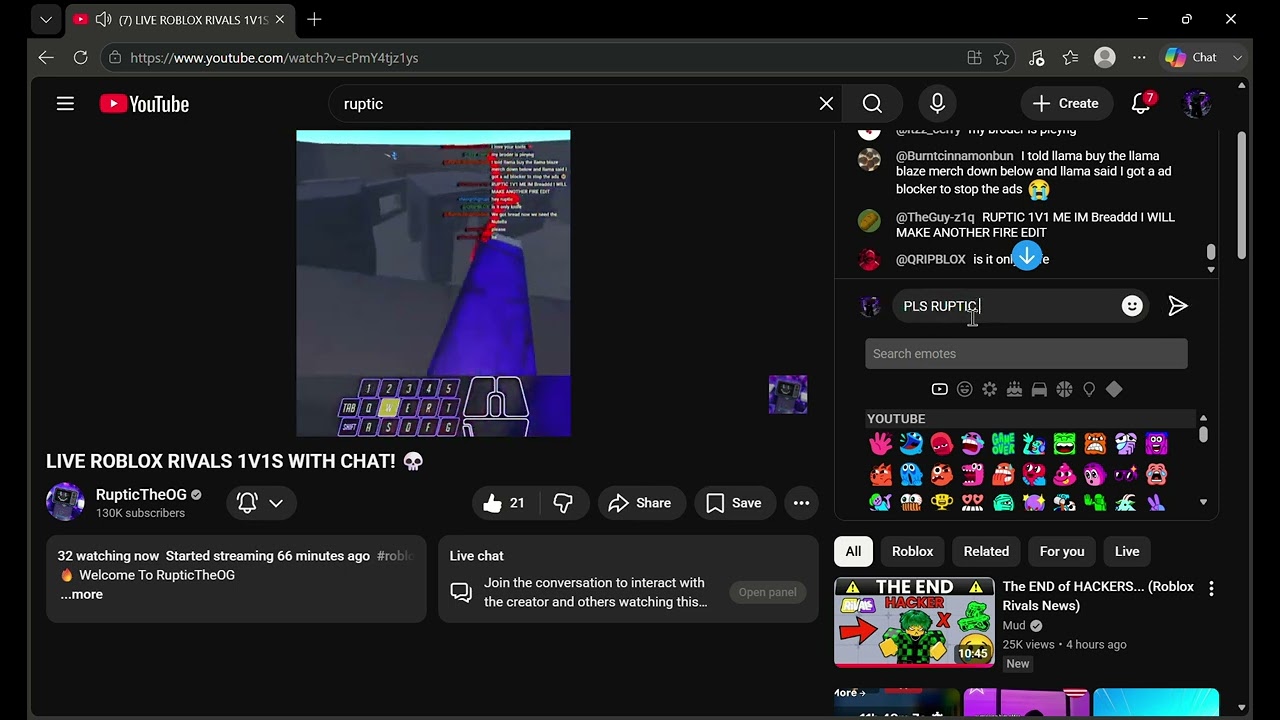Clear the search box text with X

[x=826, y=104]
